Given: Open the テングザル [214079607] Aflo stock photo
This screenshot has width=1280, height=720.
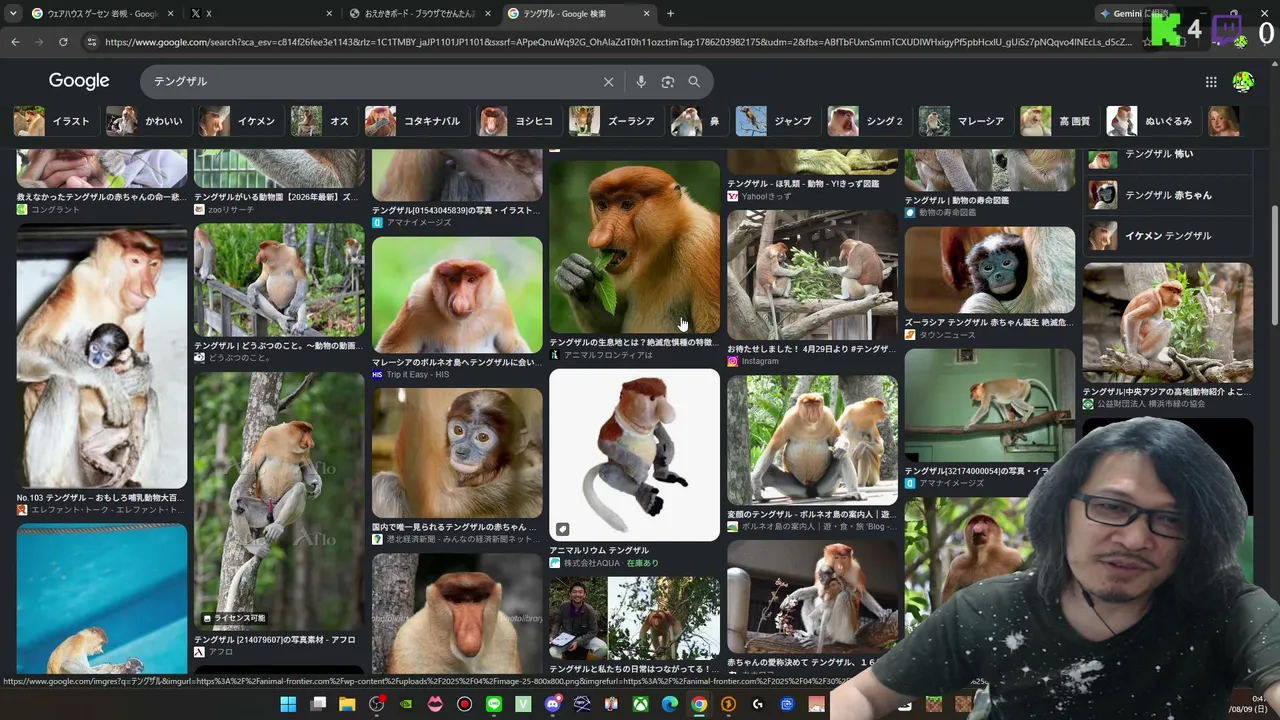Looking at the screenshot, I should pos(279,501).
